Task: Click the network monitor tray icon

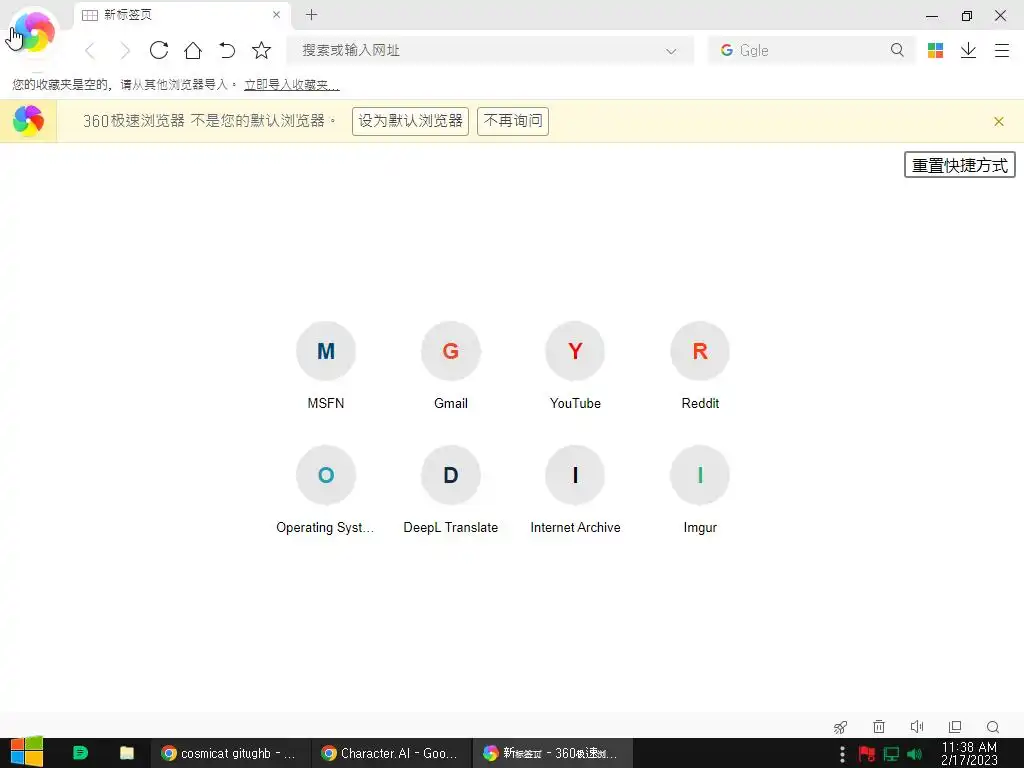Action: [891, 754]
